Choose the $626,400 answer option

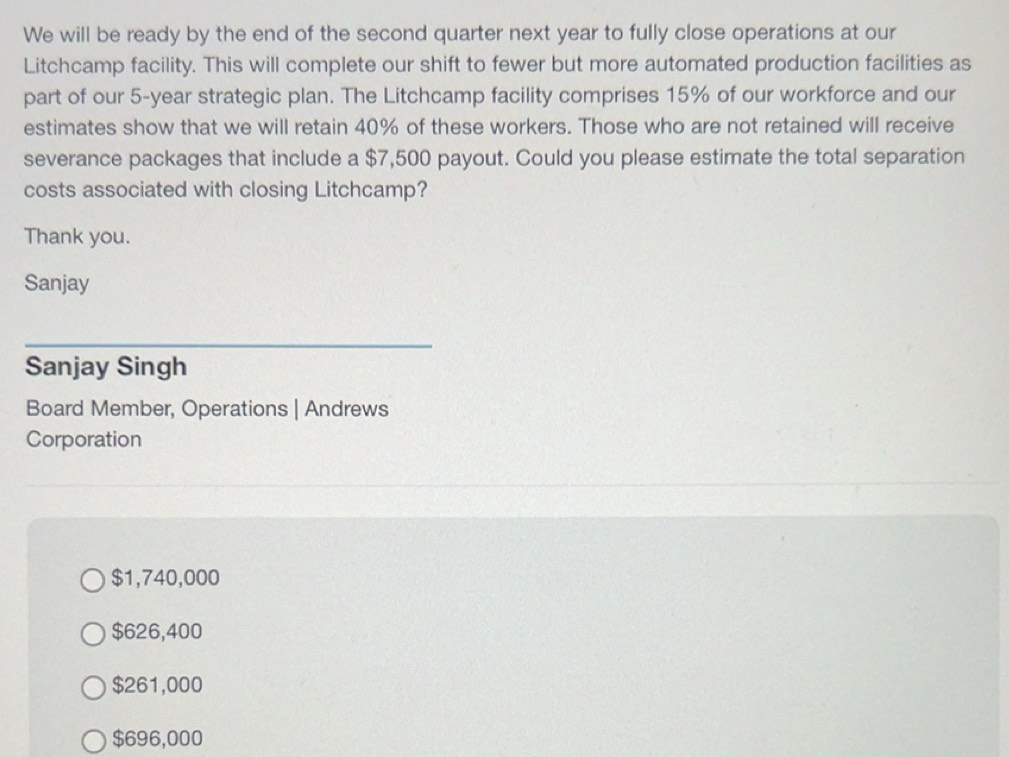click(x=93, y=634)
